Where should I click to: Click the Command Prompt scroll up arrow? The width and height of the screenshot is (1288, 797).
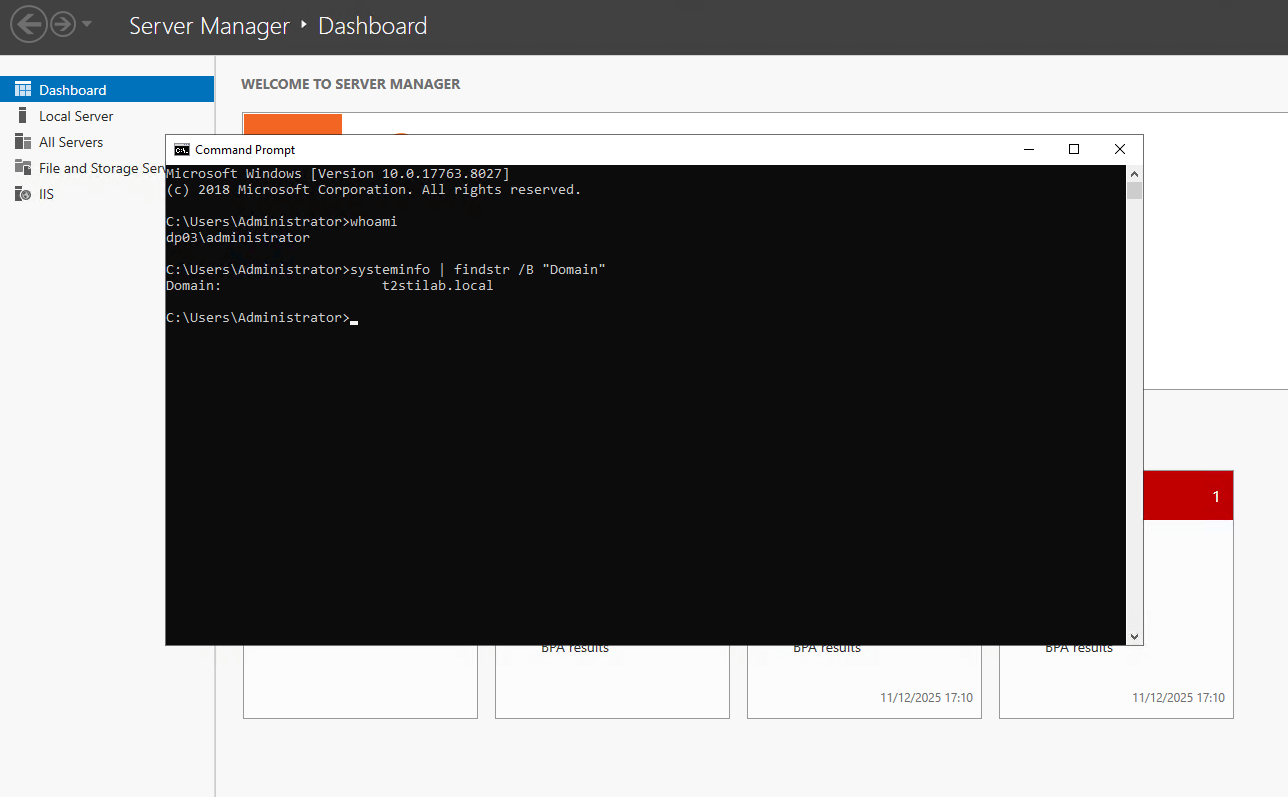click(1134, 173)
